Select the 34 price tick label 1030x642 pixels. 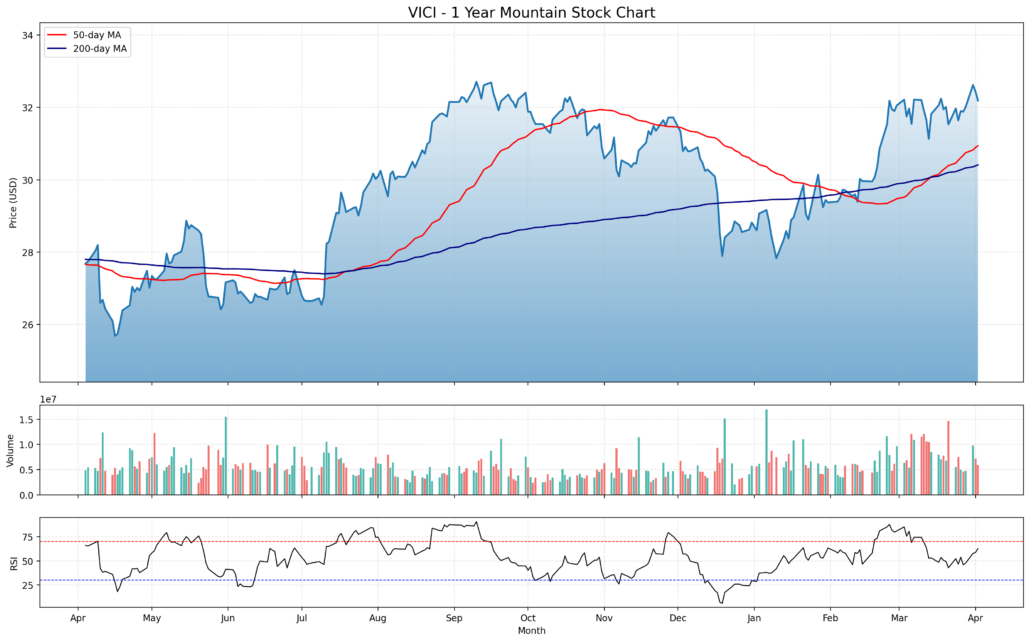tap(27, 35)
